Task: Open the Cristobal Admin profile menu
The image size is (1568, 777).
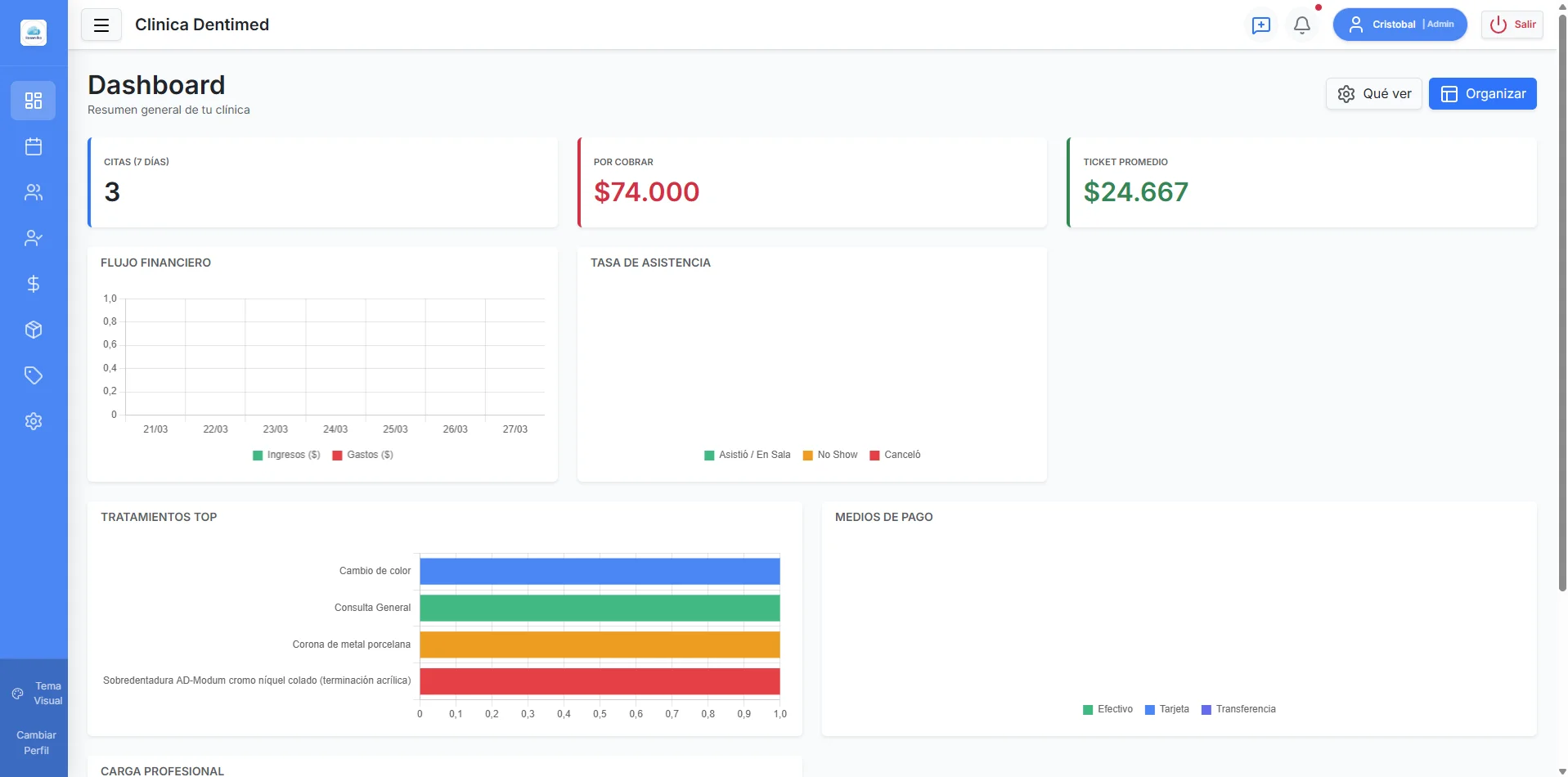Action: (x=1399, y=24)
